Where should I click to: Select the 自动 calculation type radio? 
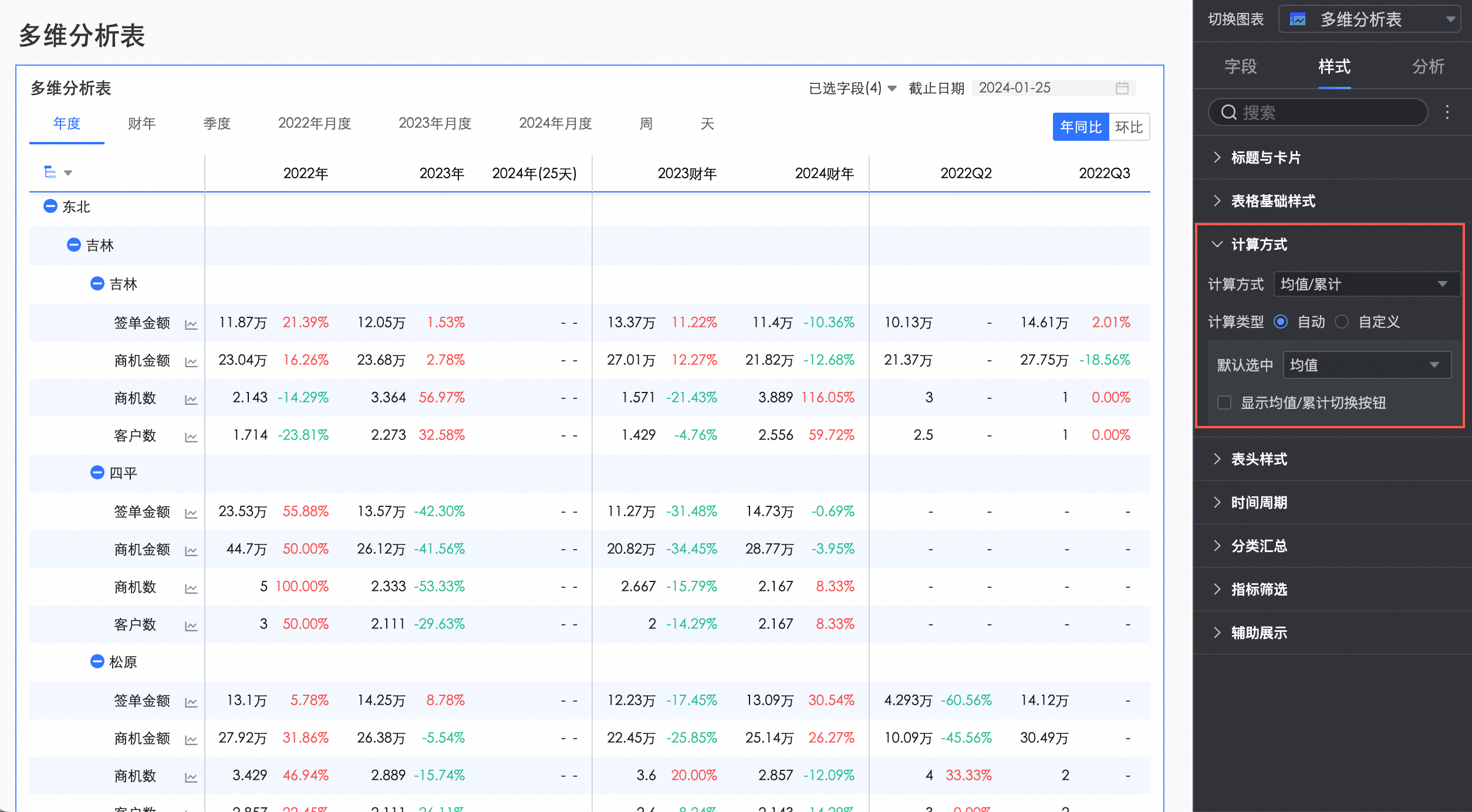[x=1281, y=322]
